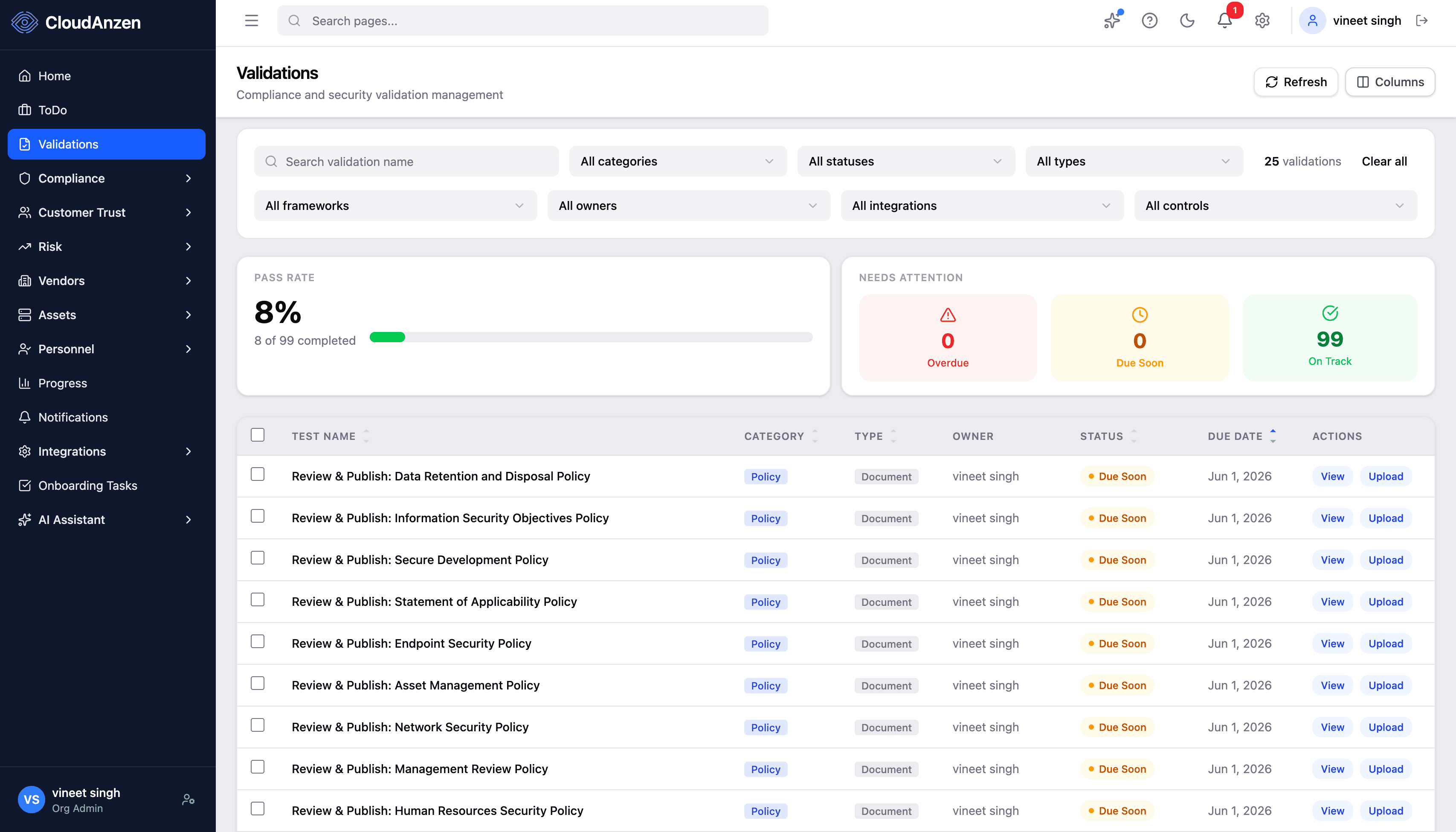Sort by the Due Date column arrows
The height and width of the screenshot is (832, 1456).
(1273, 436)
